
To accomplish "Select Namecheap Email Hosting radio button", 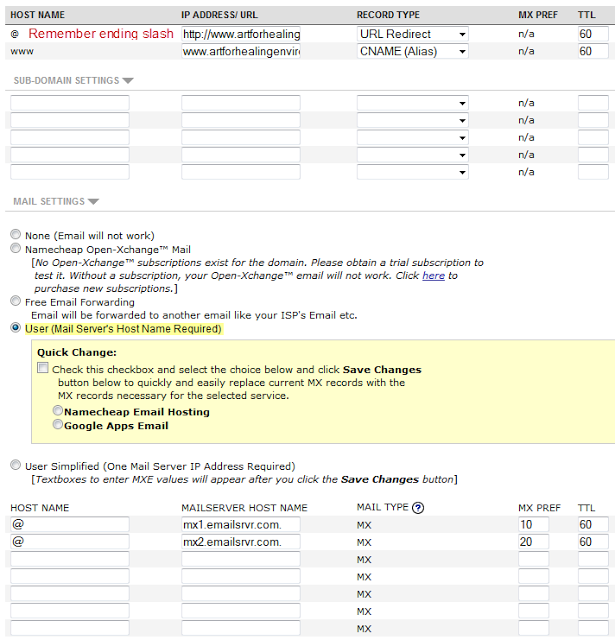I will [59, 411].
